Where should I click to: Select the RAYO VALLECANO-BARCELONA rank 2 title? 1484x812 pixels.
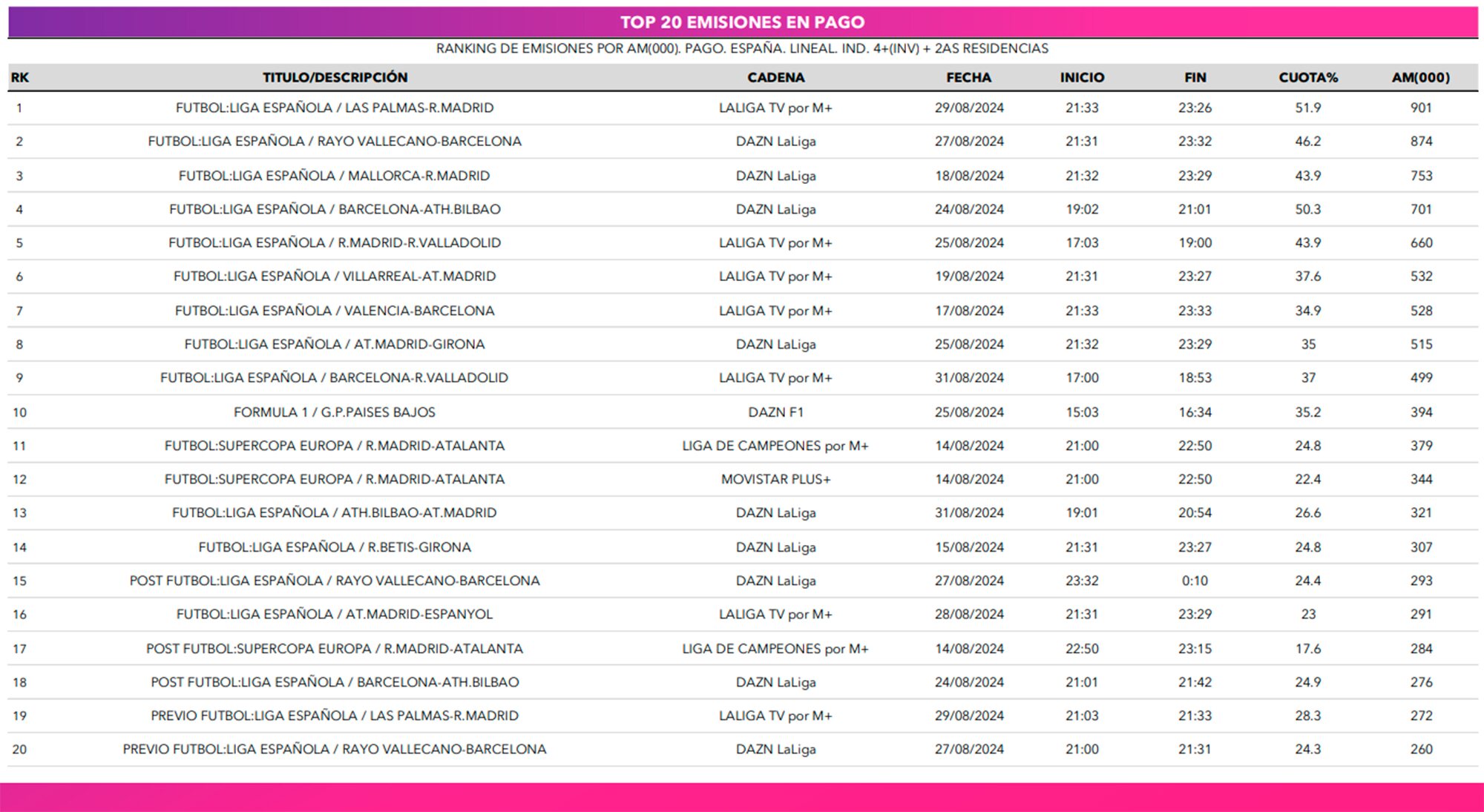[335, 141]
